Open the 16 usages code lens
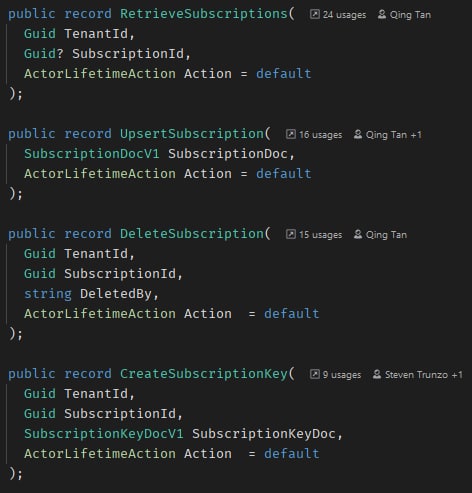This screenshot has width=472, height=493. click(320, 135)
